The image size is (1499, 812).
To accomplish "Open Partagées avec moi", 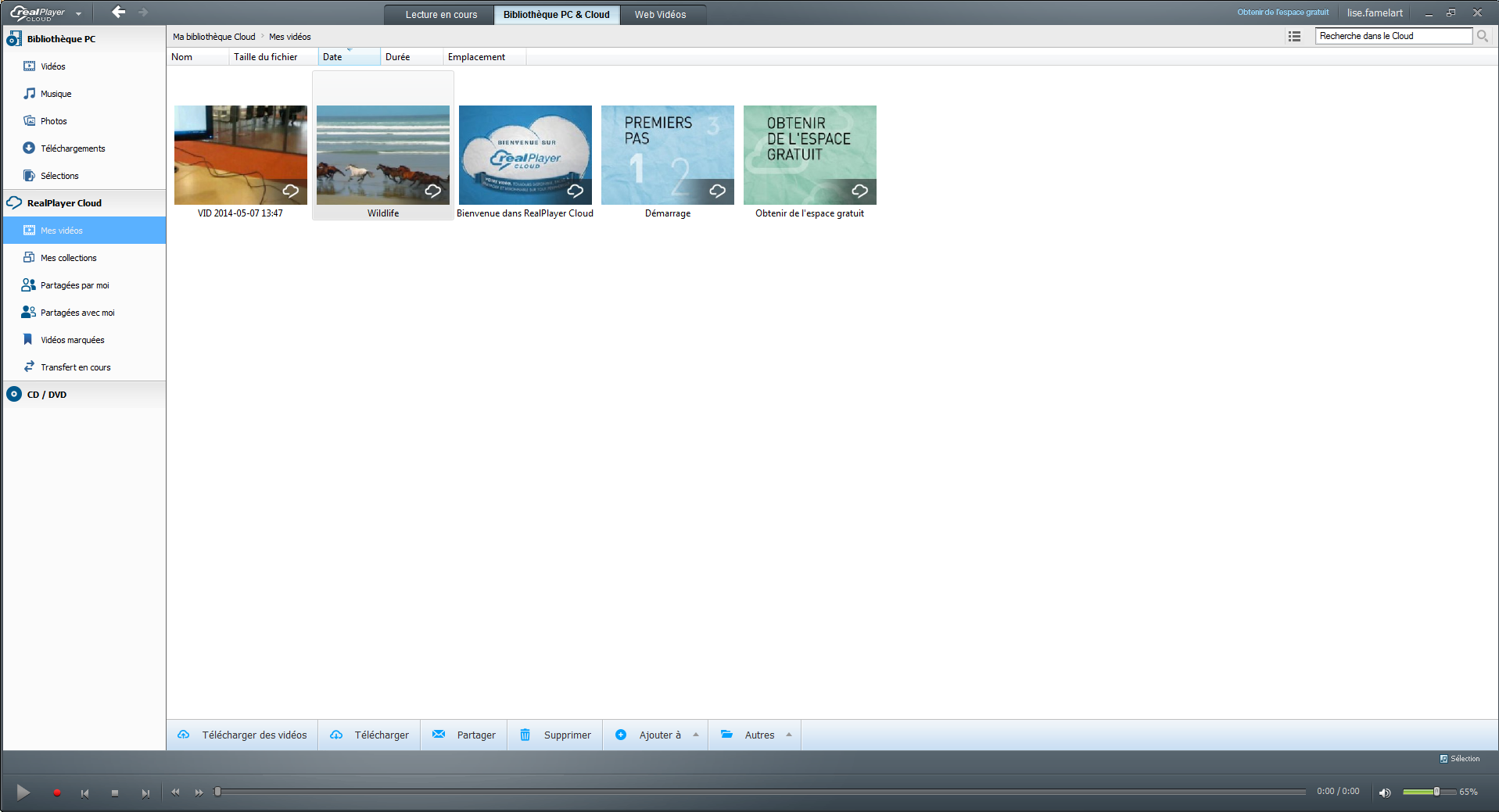I will pos(84,313).
